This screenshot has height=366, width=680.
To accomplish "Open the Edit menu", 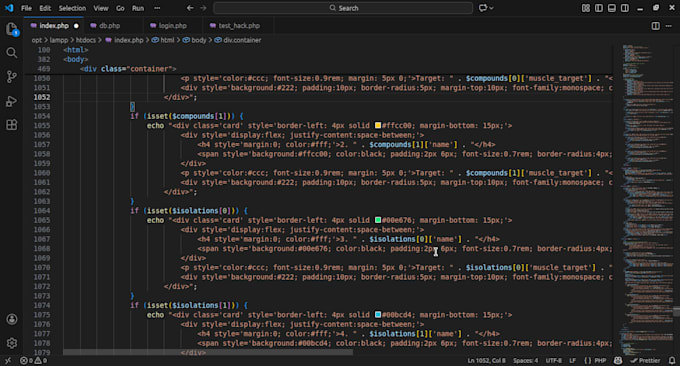I will 45,8.
